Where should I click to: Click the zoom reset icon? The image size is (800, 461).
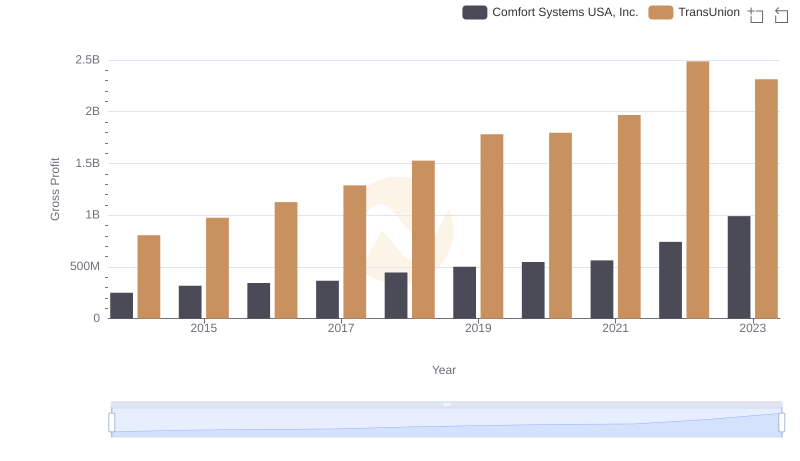[781, 15]
